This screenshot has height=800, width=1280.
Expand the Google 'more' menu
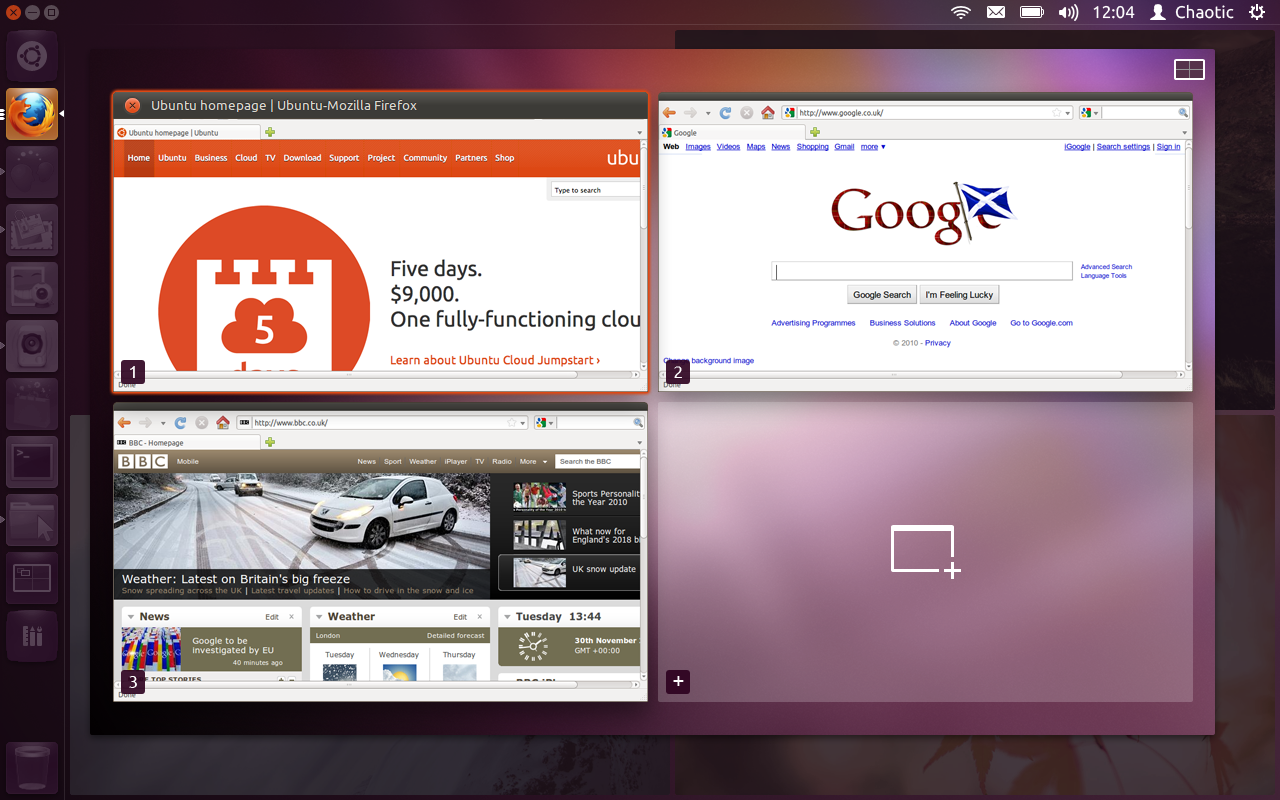[x=873, y=147]
